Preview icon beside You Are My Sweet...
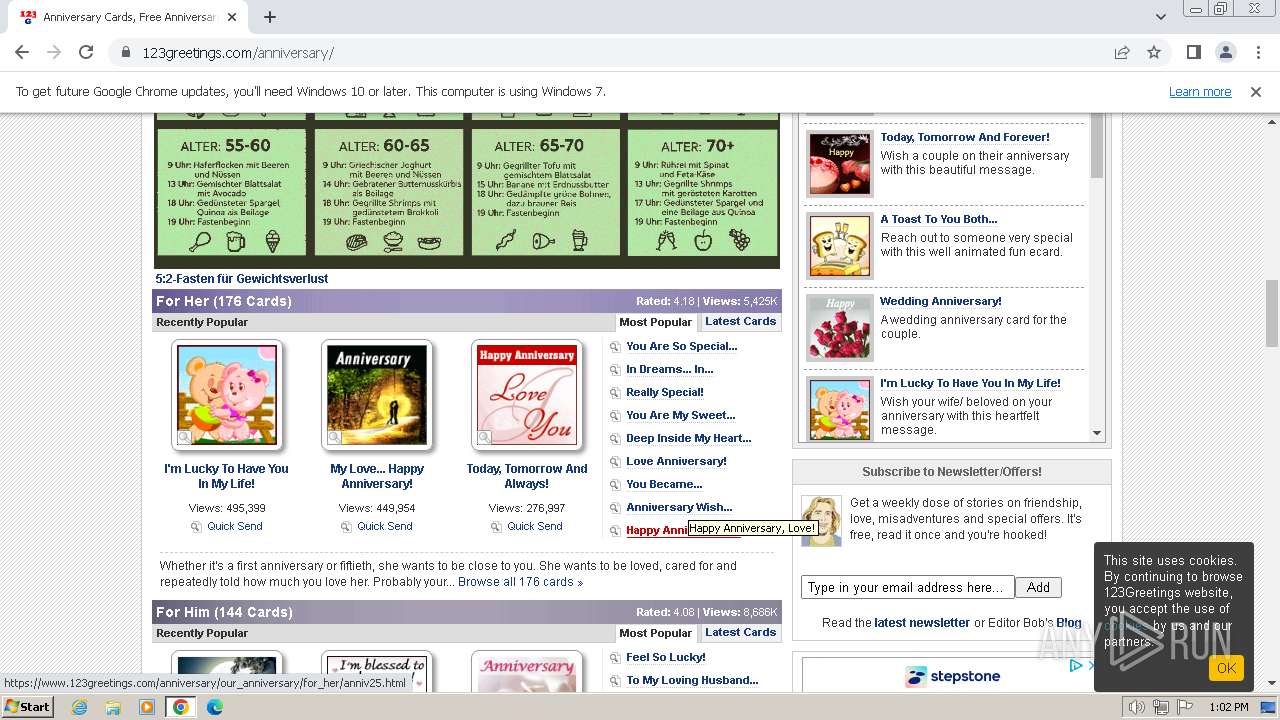1280x720 pixels. pos(615,416)
